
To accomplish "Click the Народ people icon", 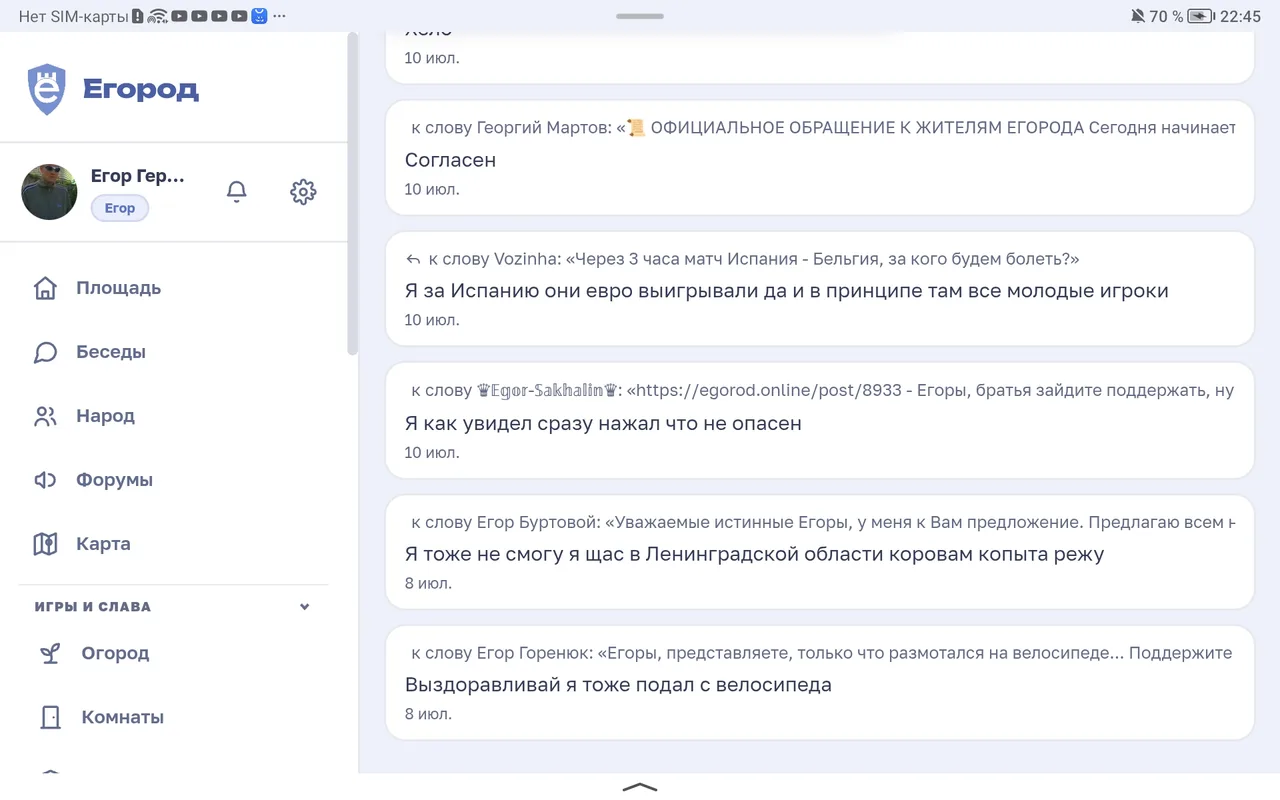I will click(x=45, y=416).
